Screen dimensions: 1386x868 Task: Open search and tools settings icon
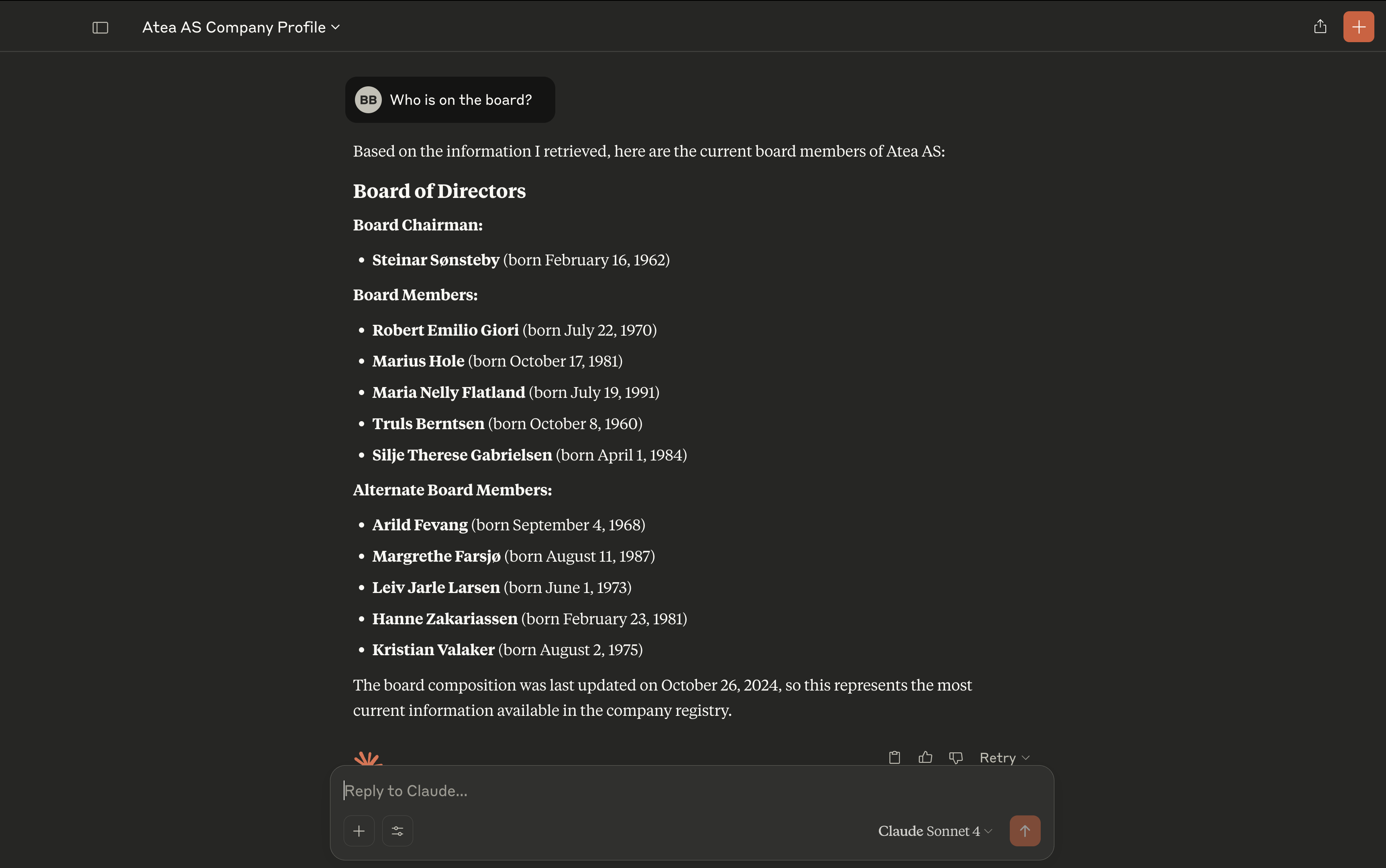397,831
